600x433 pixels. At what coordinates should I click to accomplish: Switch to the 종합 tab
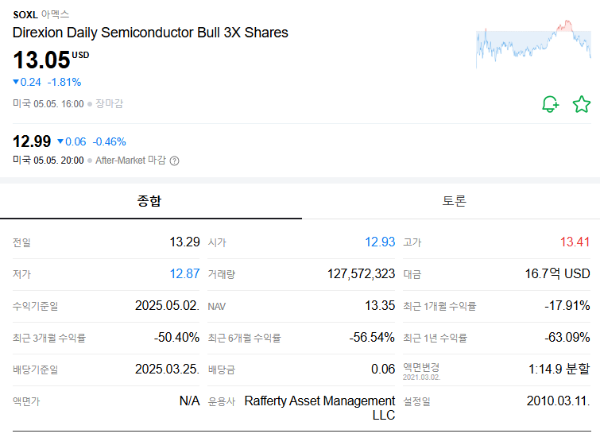pos(149,201)
